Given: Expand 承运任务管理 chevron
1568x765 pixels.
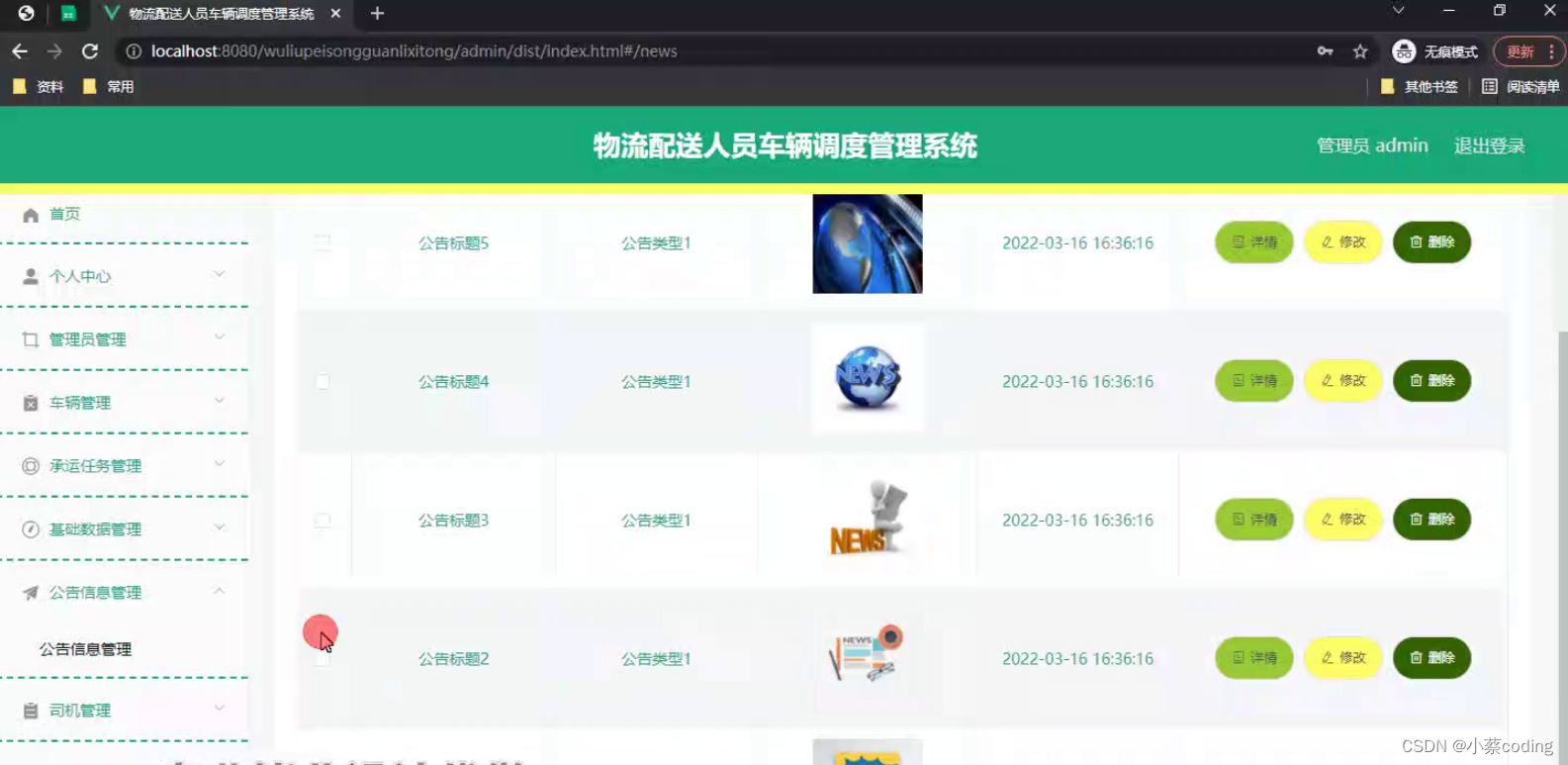Looking at the screenshot, I should (x=220, y=464).
